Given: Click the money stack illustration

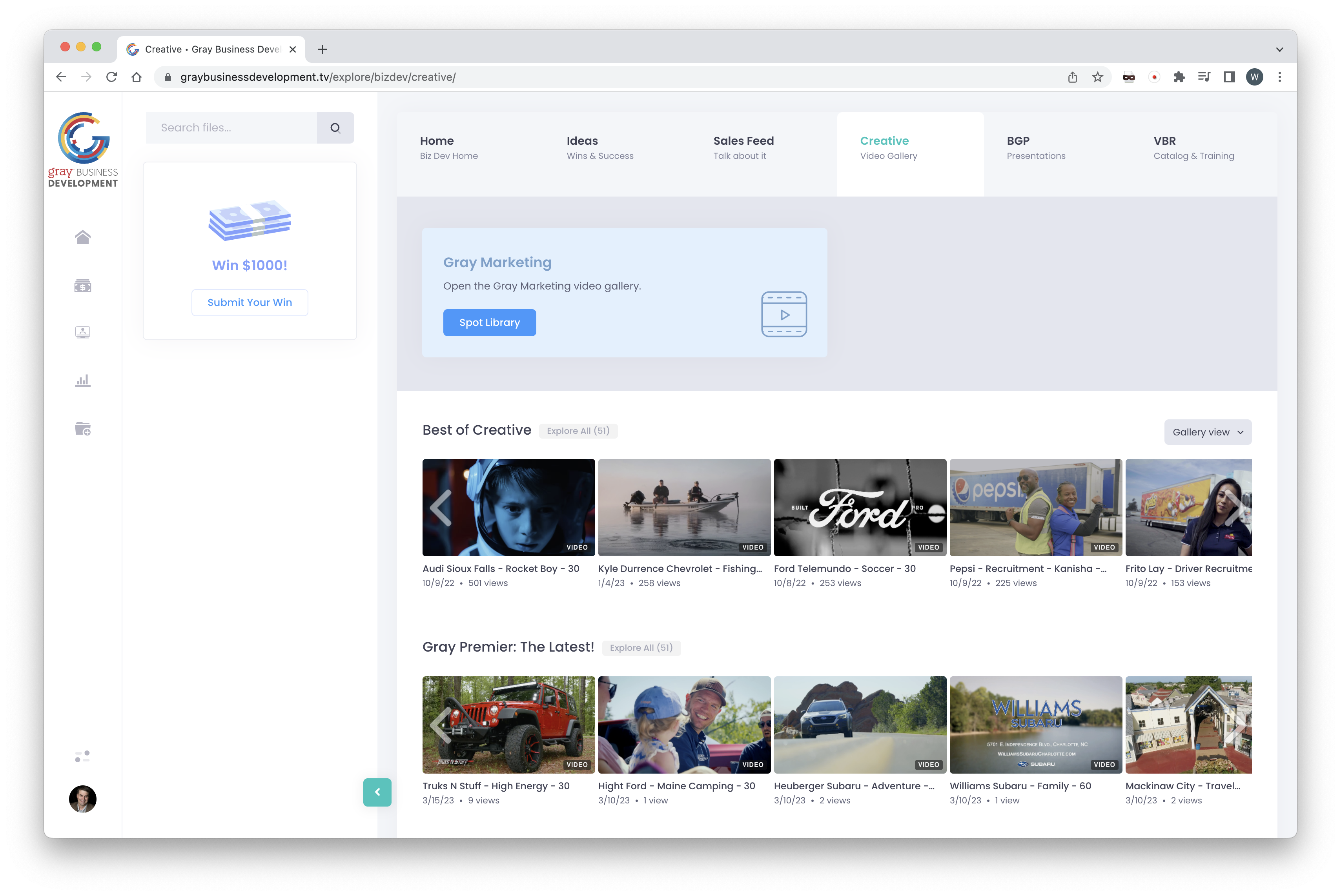Looking at the screenshot, I should click(250, 220).
